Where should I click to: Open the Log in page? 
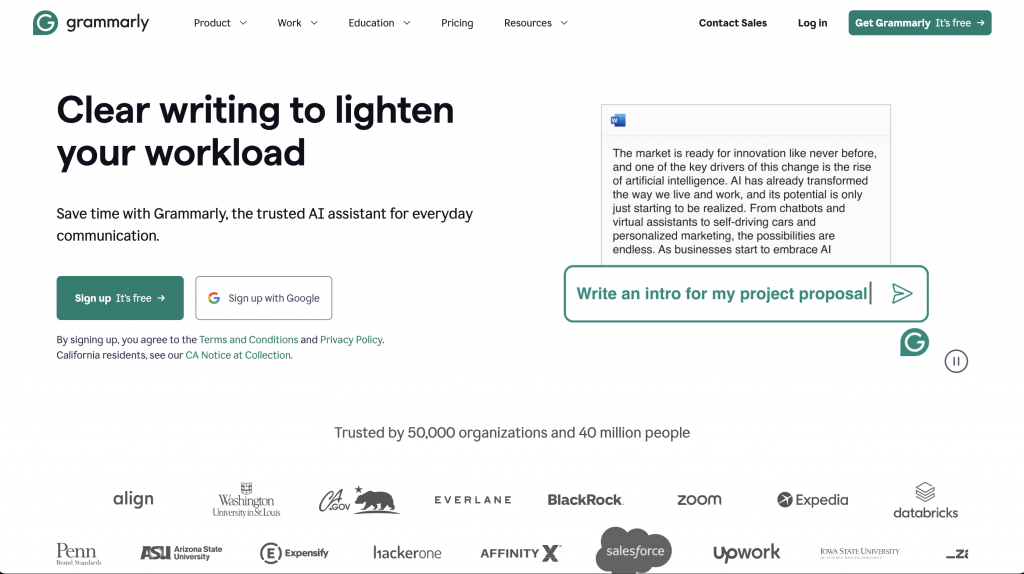click(x=812, y=23)
